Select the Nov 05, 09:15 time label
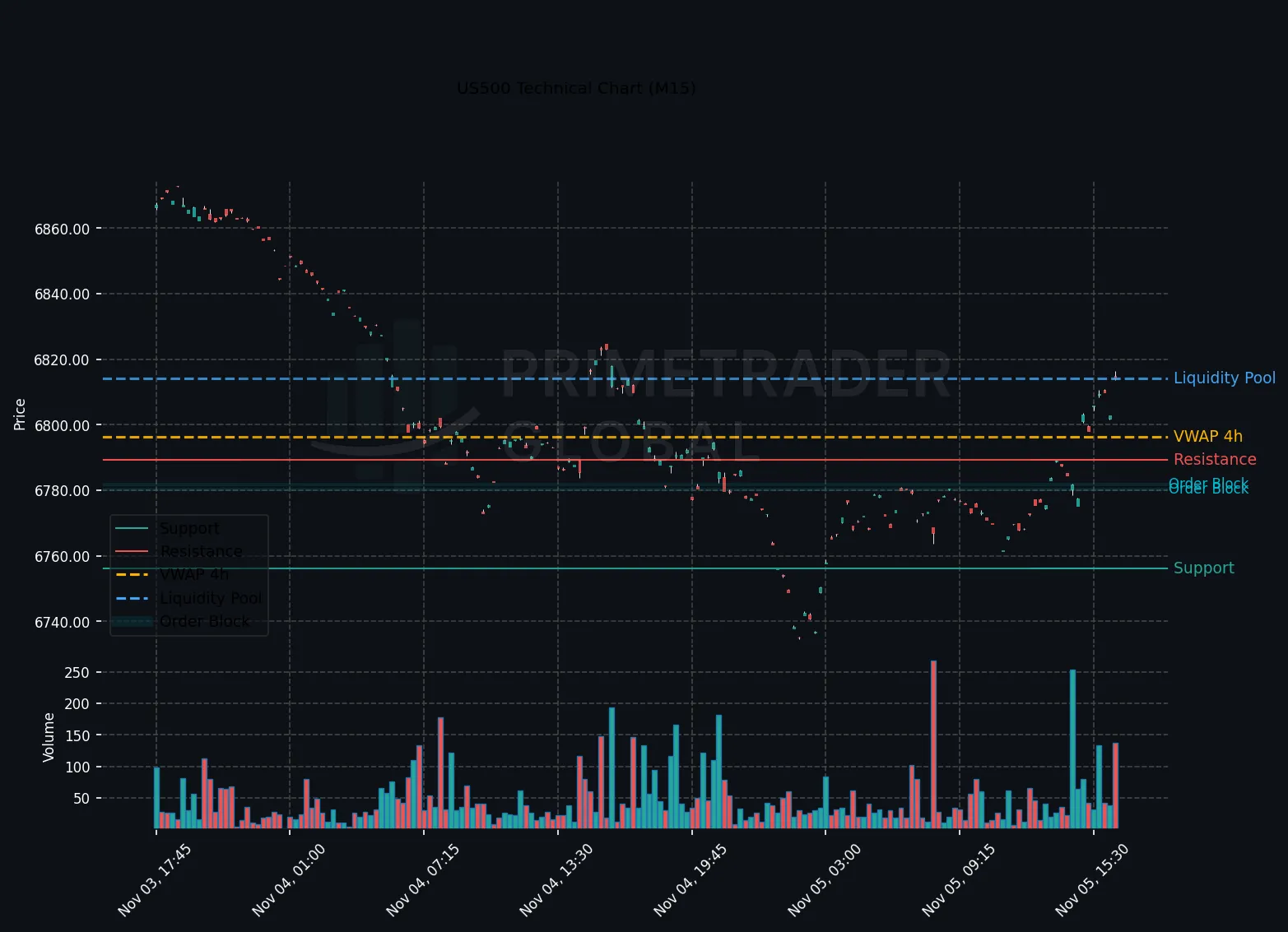 pyautogui.click(x=959, y=879)
